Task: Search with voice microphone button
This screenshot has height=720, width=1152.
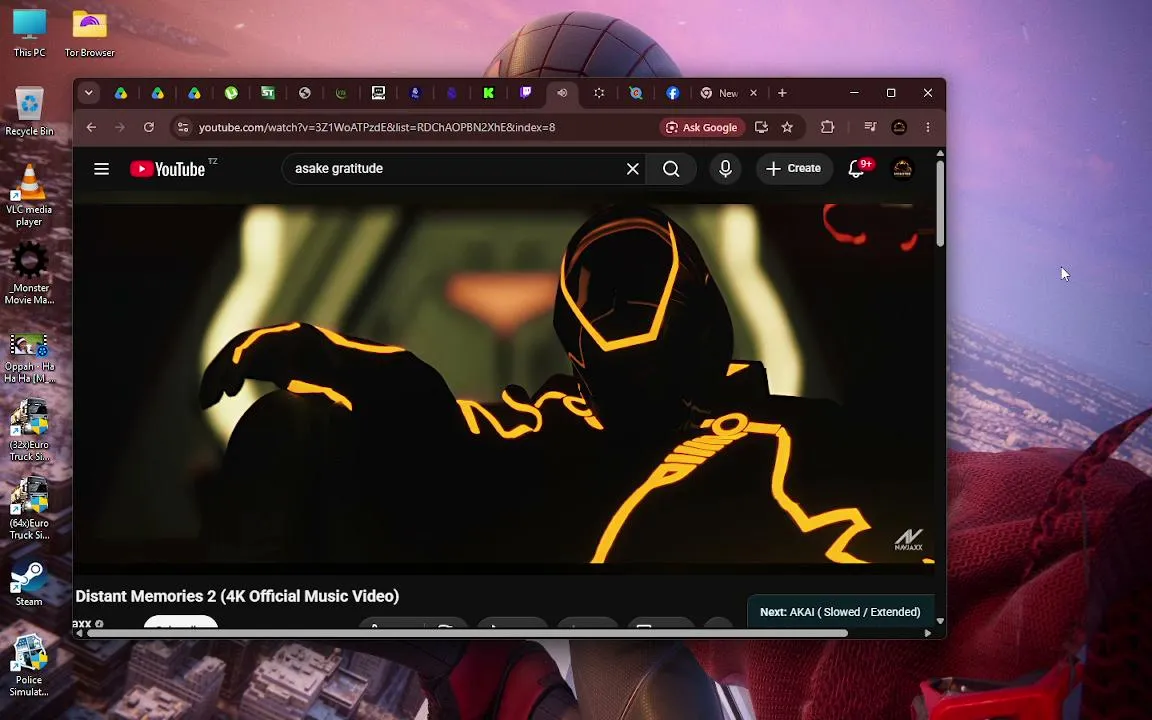Action: tap(725, 169)
